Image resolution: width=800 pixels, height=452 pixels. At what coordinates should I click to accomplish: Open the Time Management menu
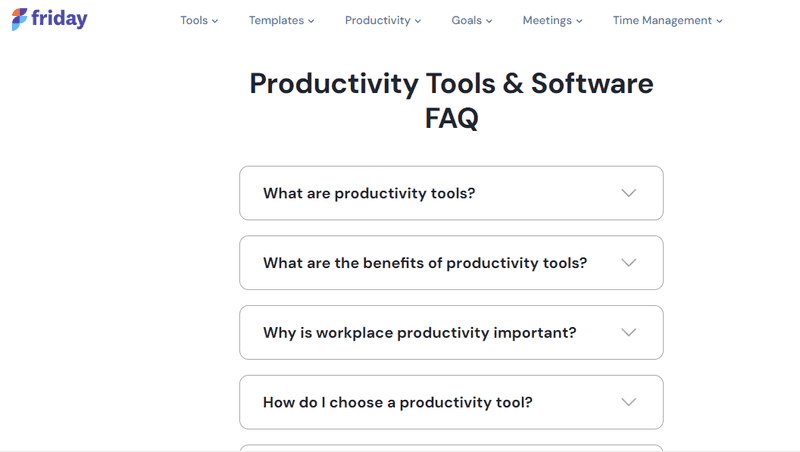[x=668, y=20]
